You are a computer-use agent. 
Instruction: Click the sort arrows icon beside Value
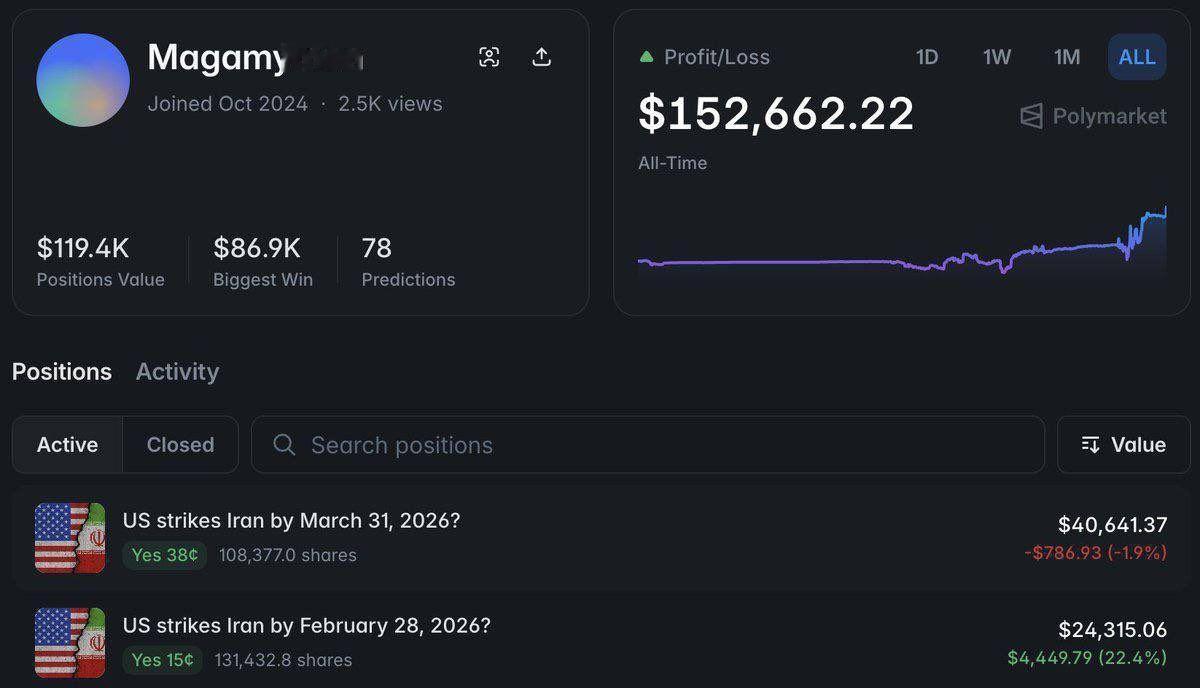click(1091, 445)
